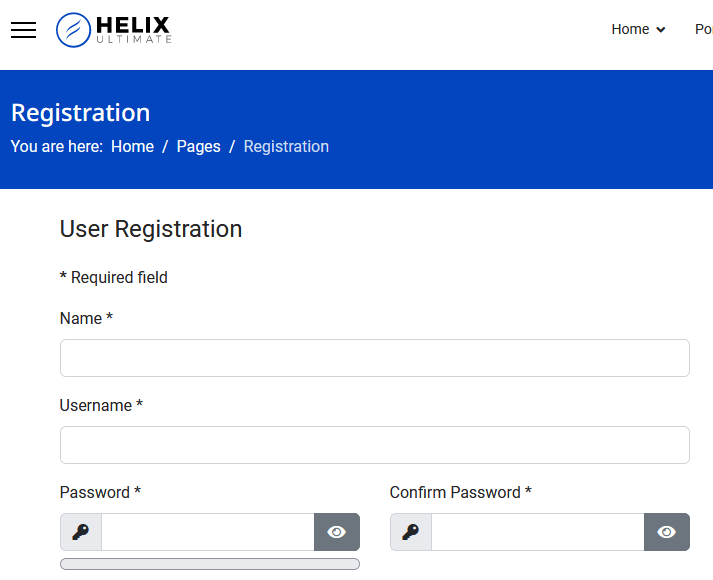The width and height of the screenshot is (713, 580).
Task: Click the Helix Ultimate logo
Action: (x=114, y=30)
